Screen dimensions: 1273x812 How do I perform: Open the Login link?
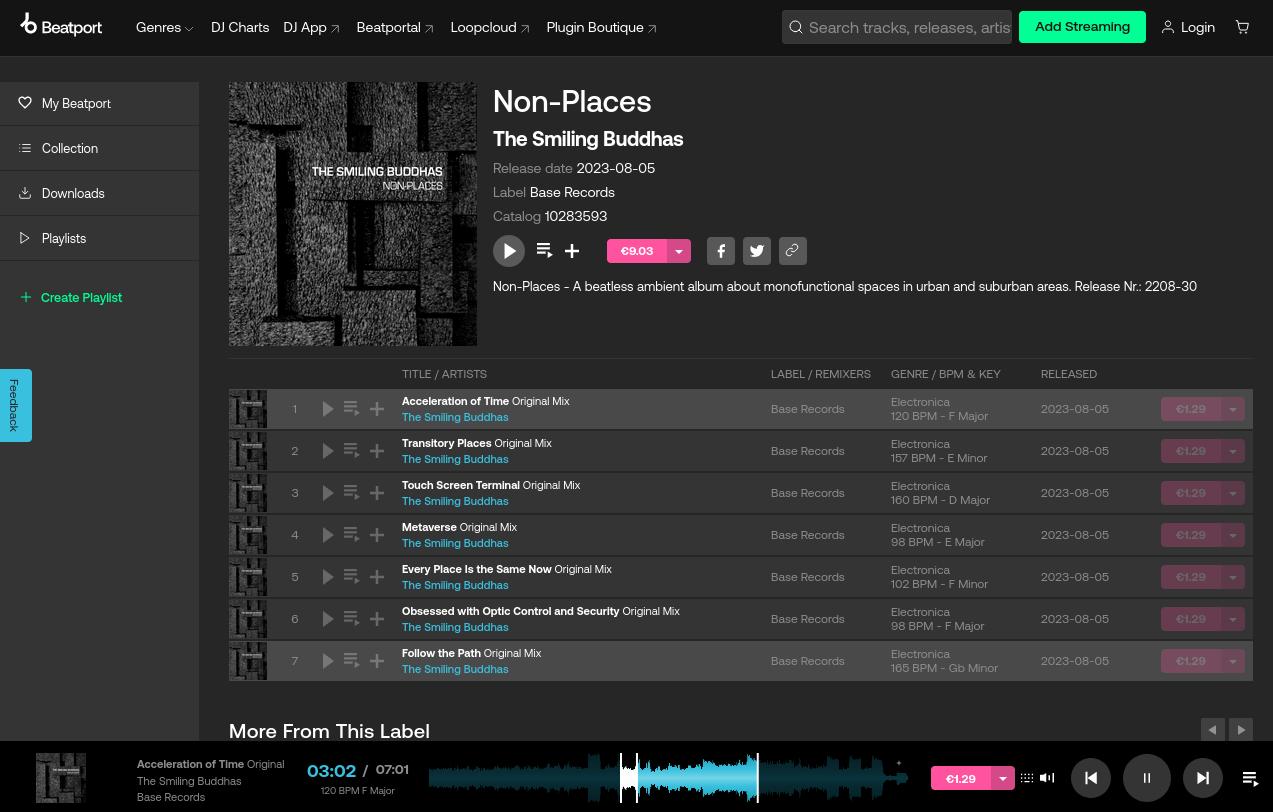1188,27
